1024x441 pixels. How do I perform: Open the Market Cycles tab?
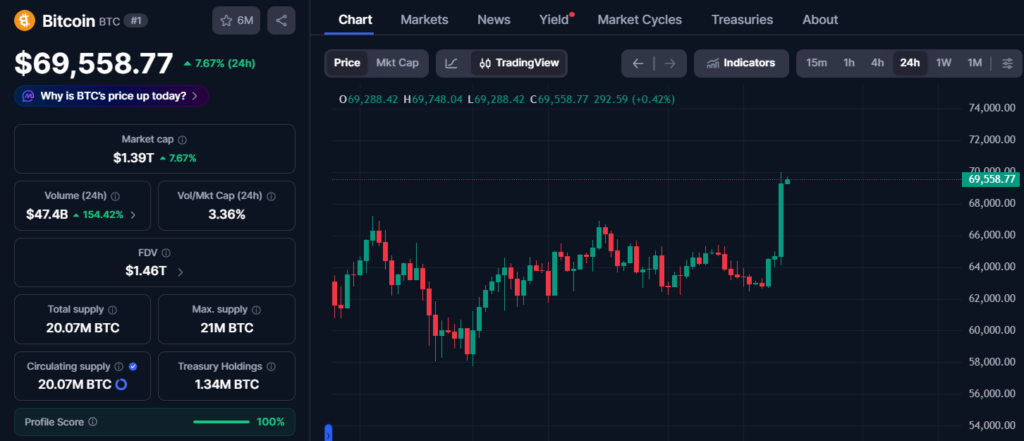639,20
